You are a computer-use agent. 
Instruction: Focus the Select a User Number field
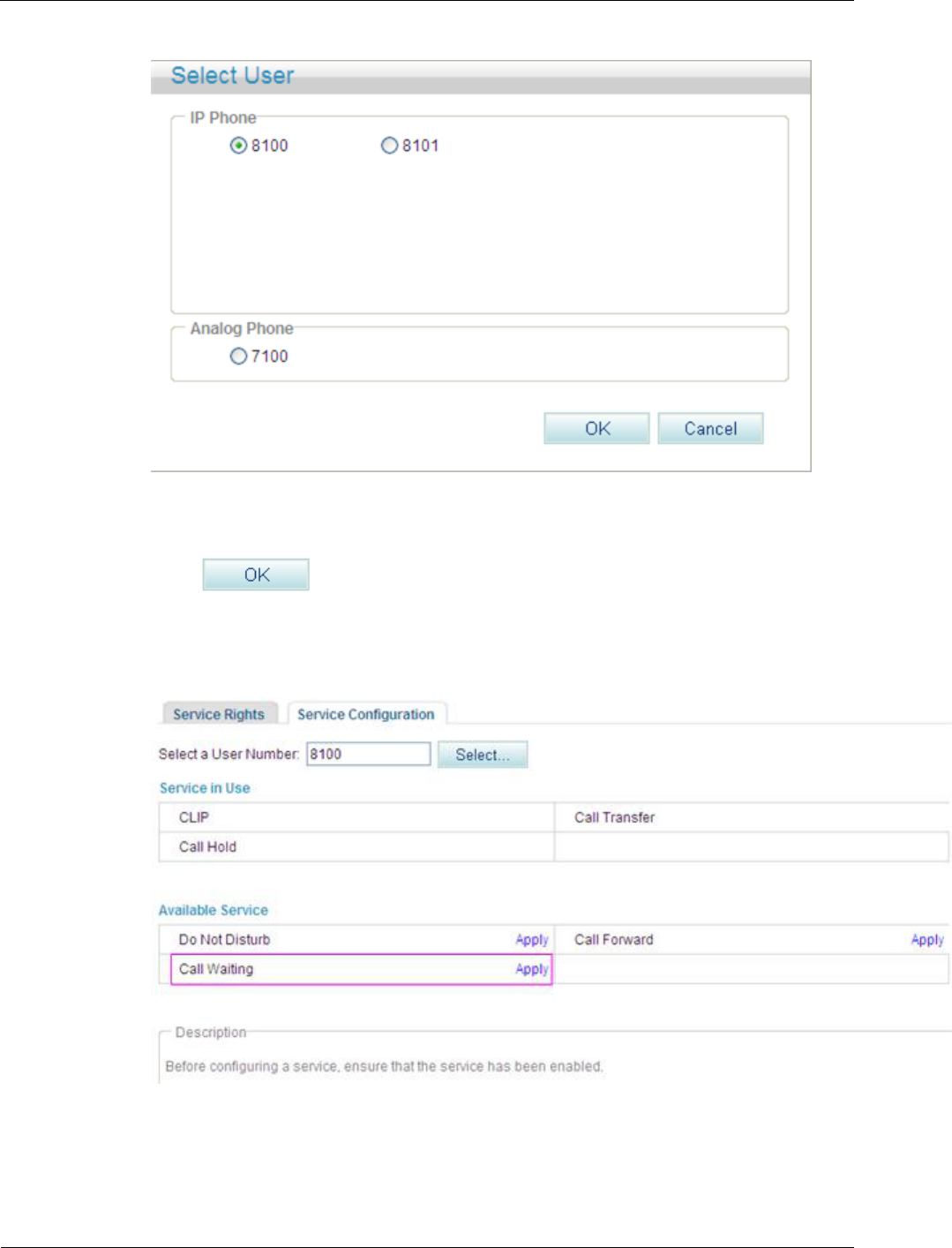coord(368,754)
